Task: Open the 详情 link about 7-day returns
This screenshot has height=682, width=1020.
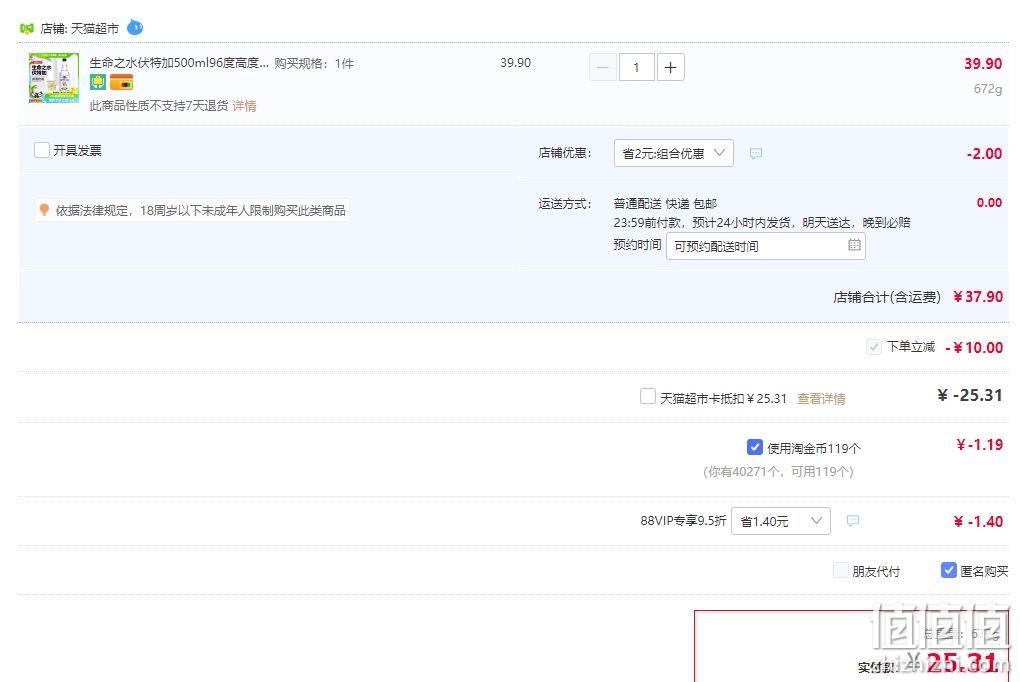Action: (245, 106)
